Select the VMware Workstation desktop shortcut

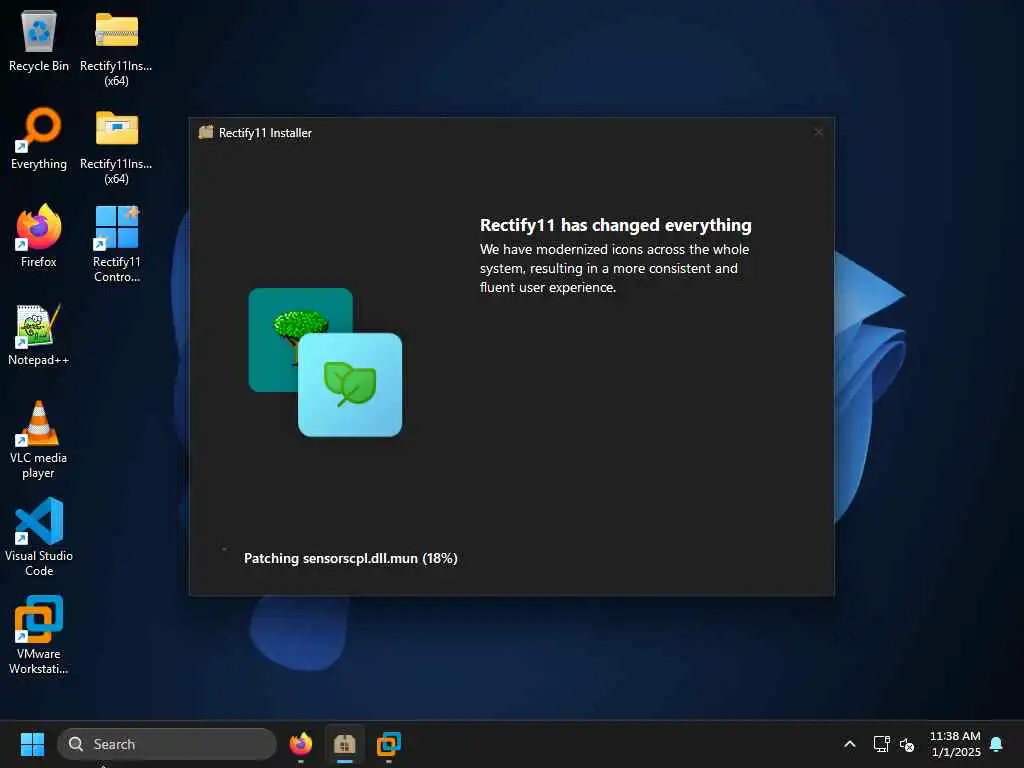click(39, 635)
